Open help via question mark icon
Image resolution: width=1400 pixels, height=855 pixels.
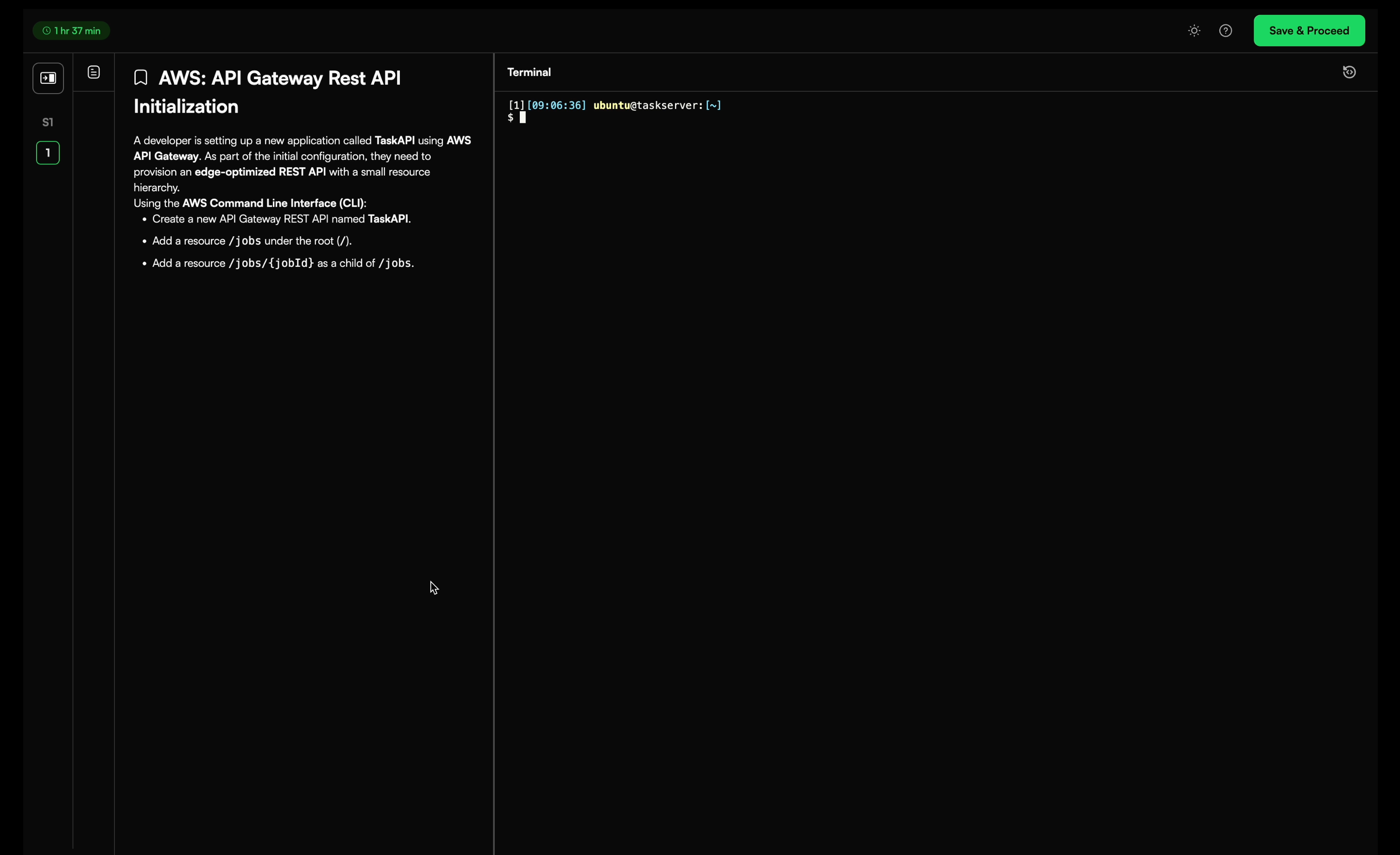(x=1225, y=31)
